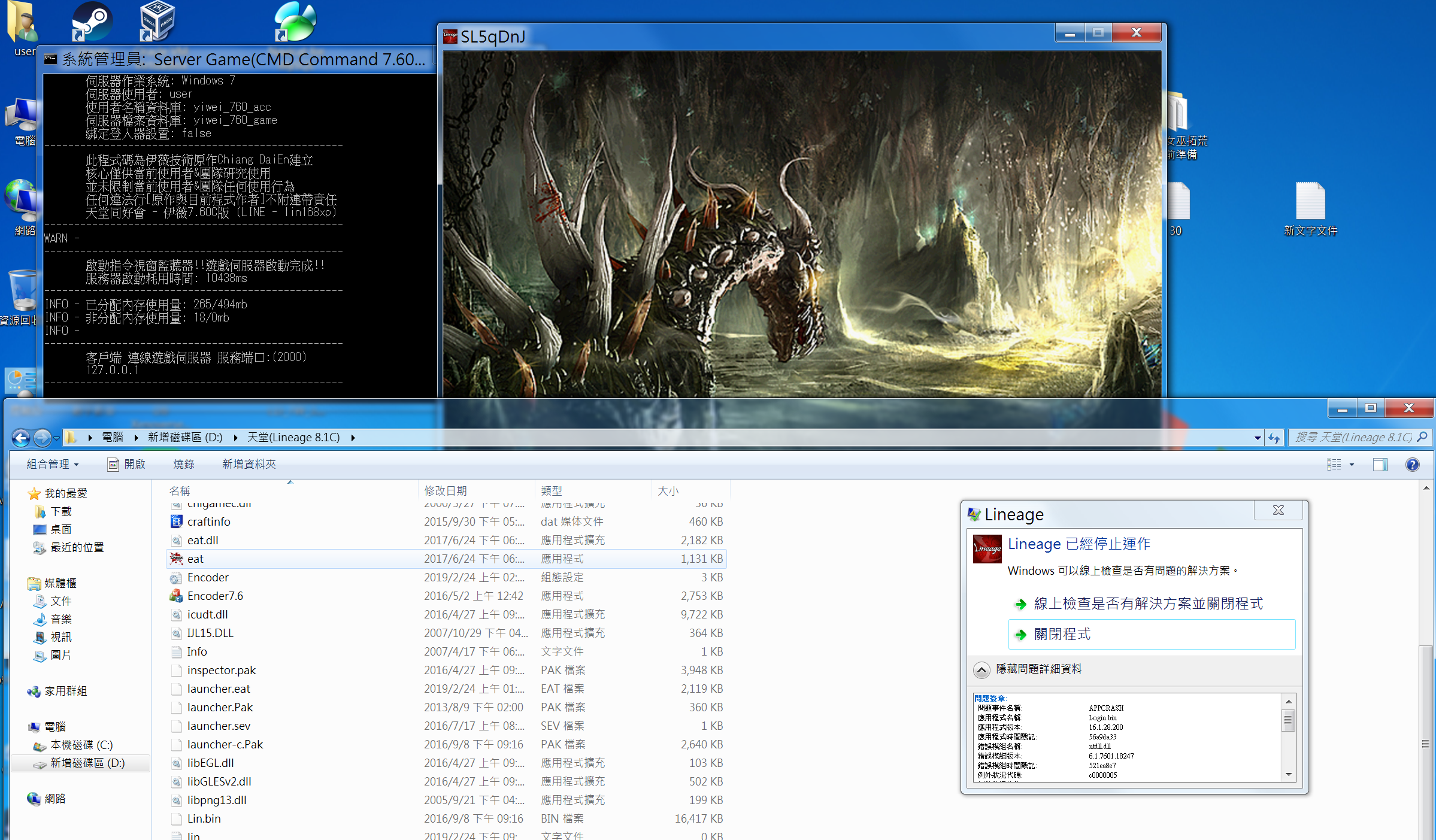1436x840 pixels.
Task: Select 家用群組 in the navigation pane
Action: click(x=66, y=691)
